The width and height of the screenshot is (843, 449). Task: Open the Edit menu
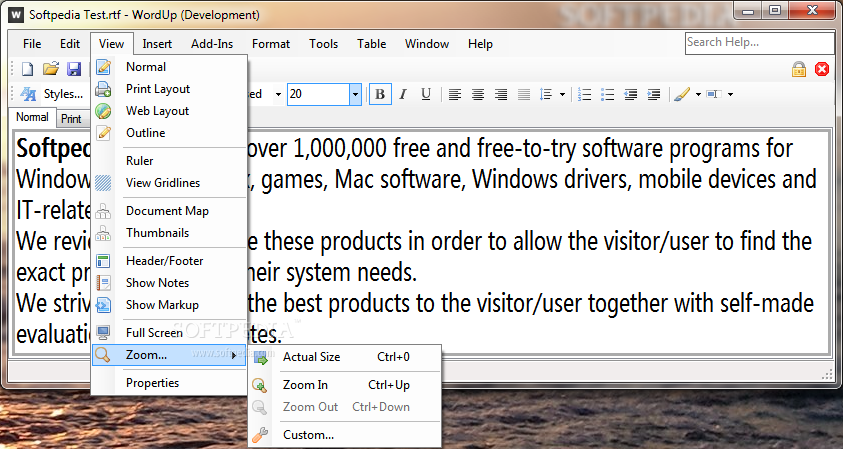pos(70,44)
